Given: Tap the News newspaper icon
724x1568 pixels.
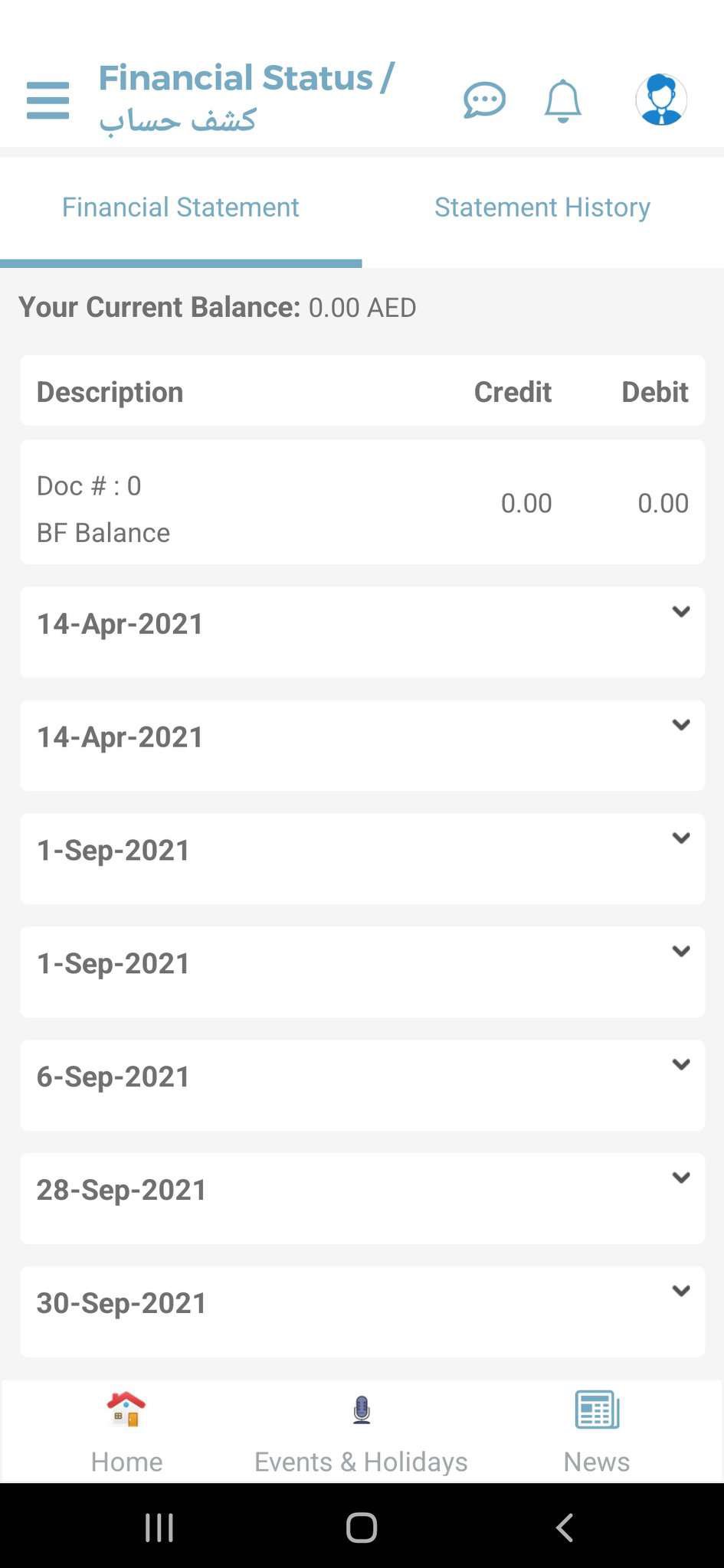Looking at the screenshot, I should tap(597, 1410).
